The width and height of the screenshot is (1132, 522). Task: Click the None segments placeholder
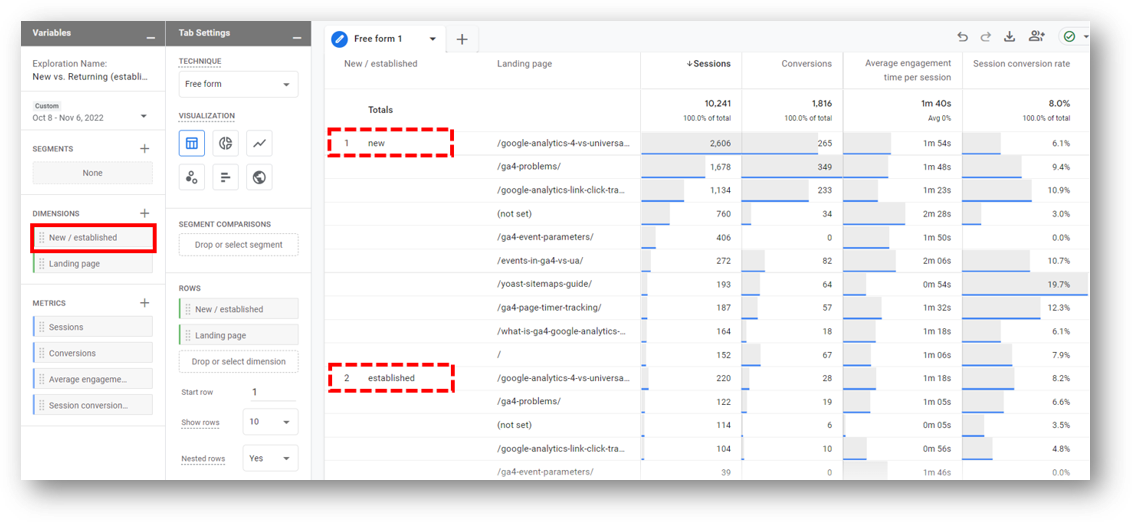(93, 173)
